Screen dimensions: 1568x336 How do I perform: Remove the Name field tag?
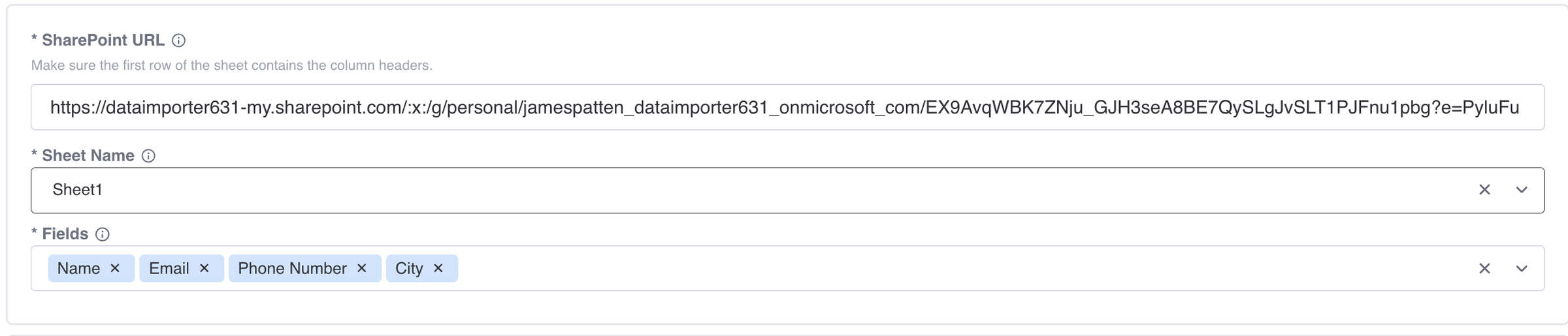coord(115,268)
